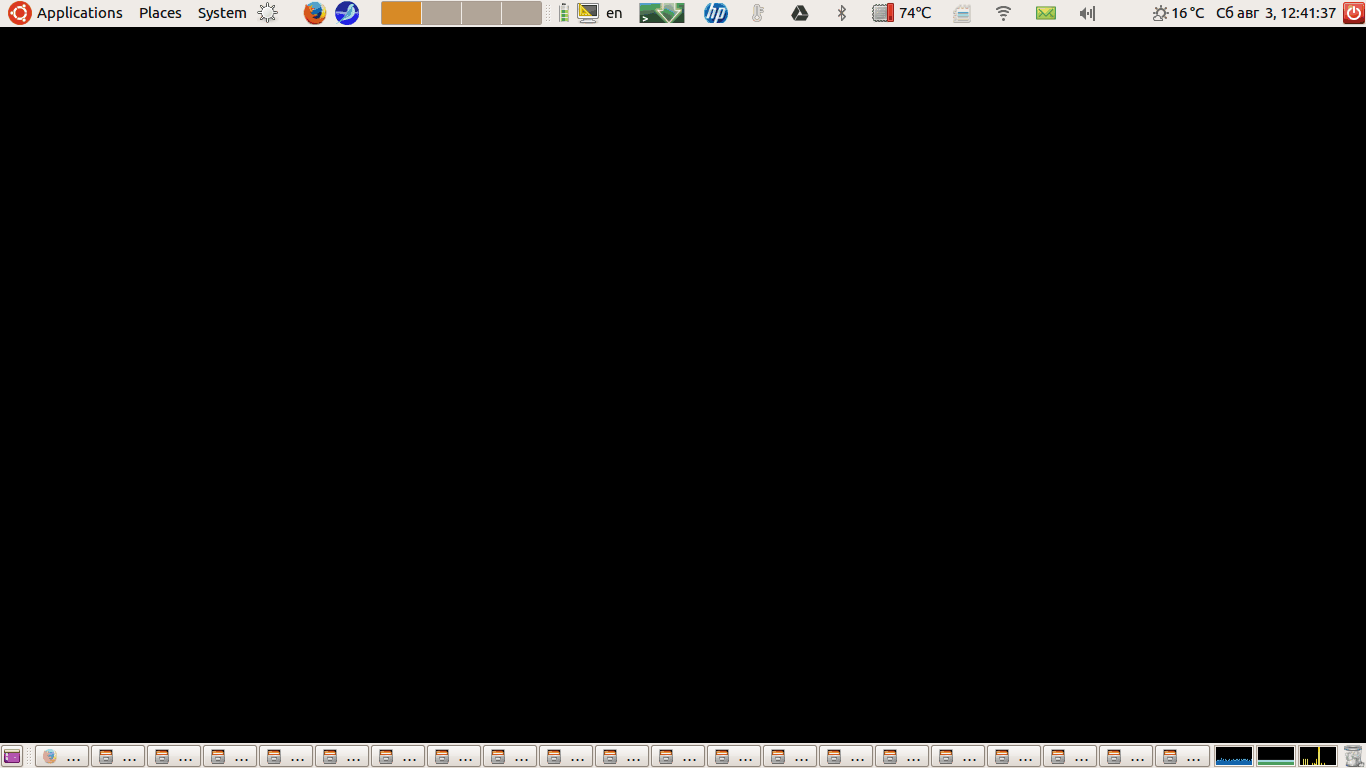Screen dimensions: 1366x768
Task: Open the Wi-Fi network indicator
Action: [x=1003, y=13]
